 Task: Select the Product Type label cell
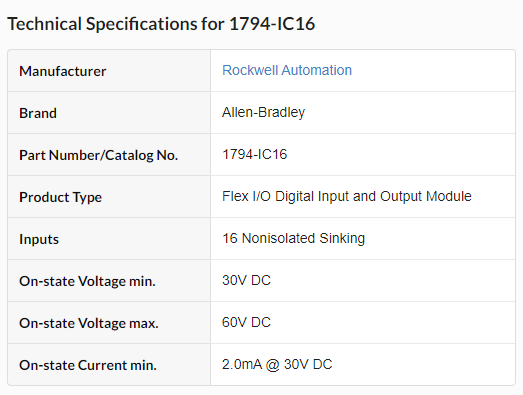click(x=109, y=197)
